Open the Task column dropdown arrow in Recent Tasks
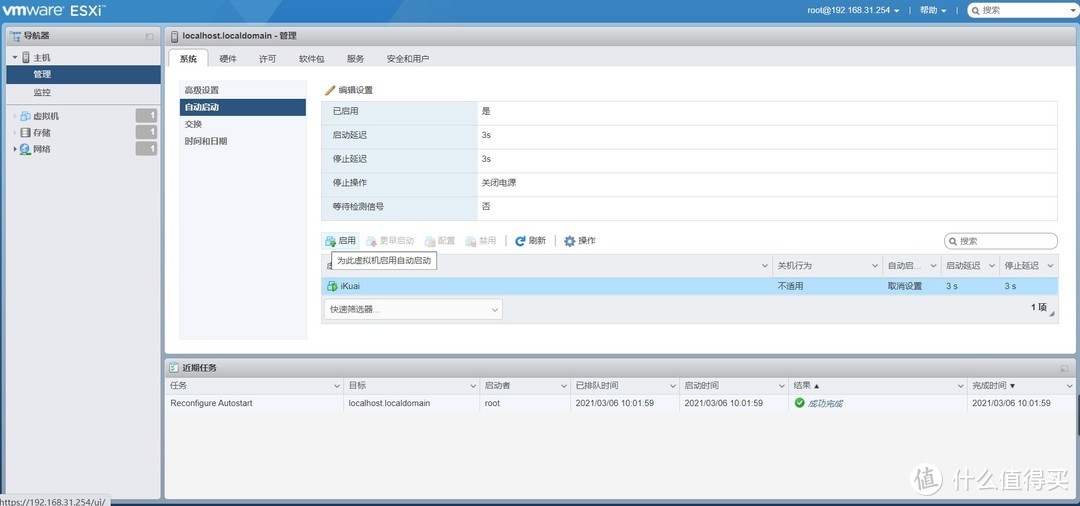 pos(337,386)
